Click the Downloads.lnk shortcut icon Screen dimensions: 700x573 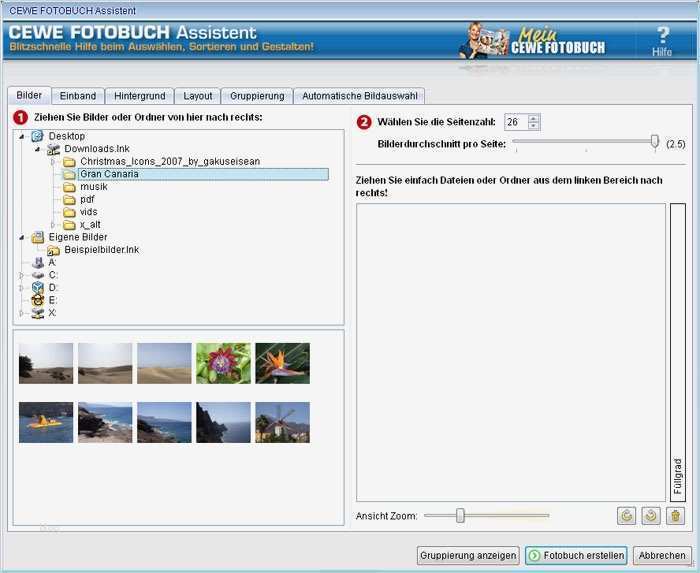(53, 149)
